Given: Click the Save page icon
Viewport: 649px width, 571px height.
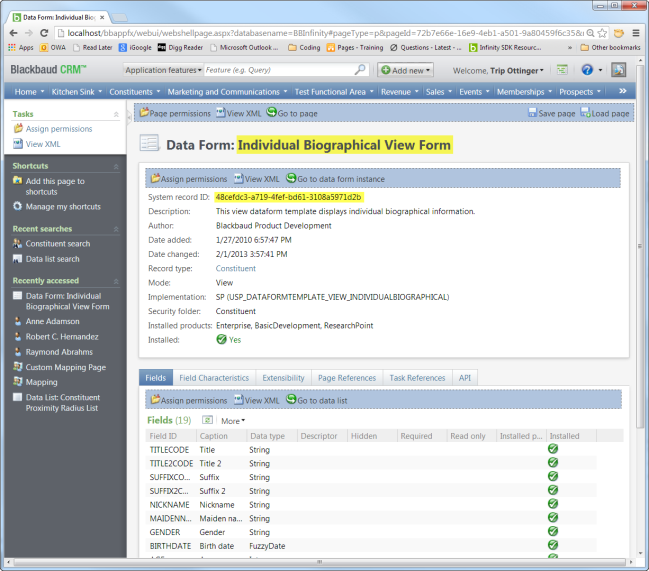Looking at the screenshot, I should tap(533, 113).
